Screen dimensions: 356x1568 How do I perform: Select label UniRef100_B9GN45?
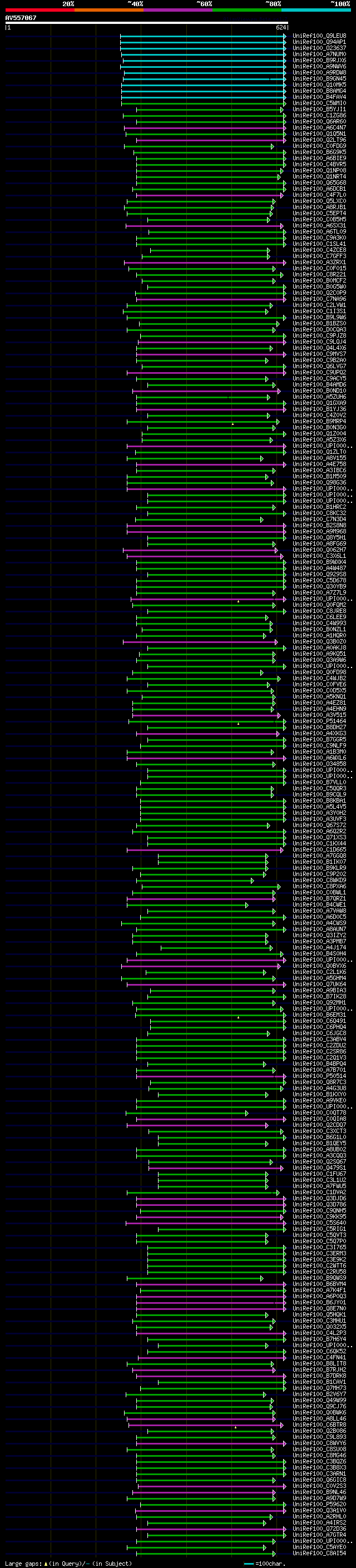coord(319,78)
